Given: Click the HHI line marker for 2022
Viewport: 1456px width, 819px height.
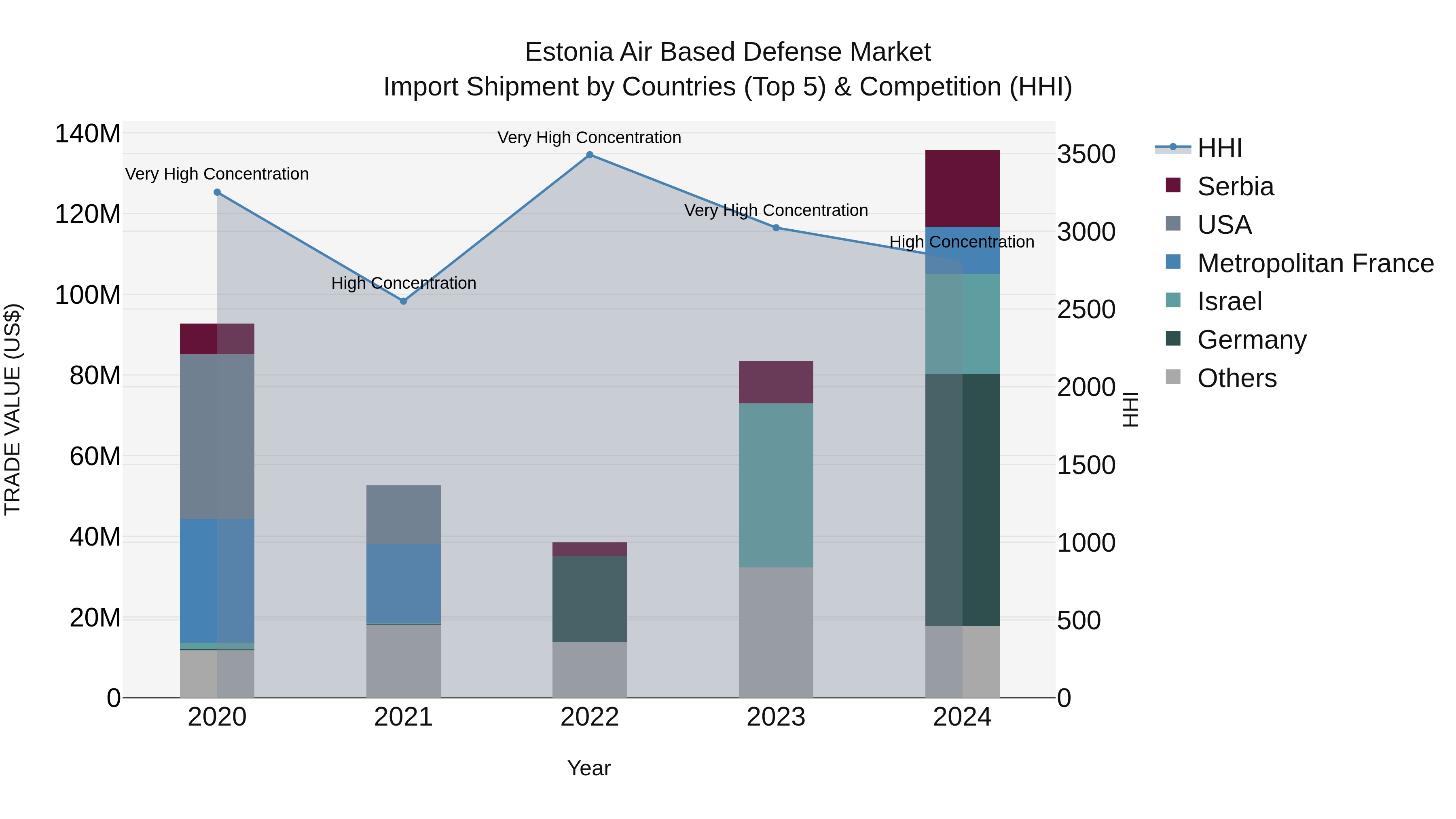Looking at the screenshot, I should click(590, 155).
